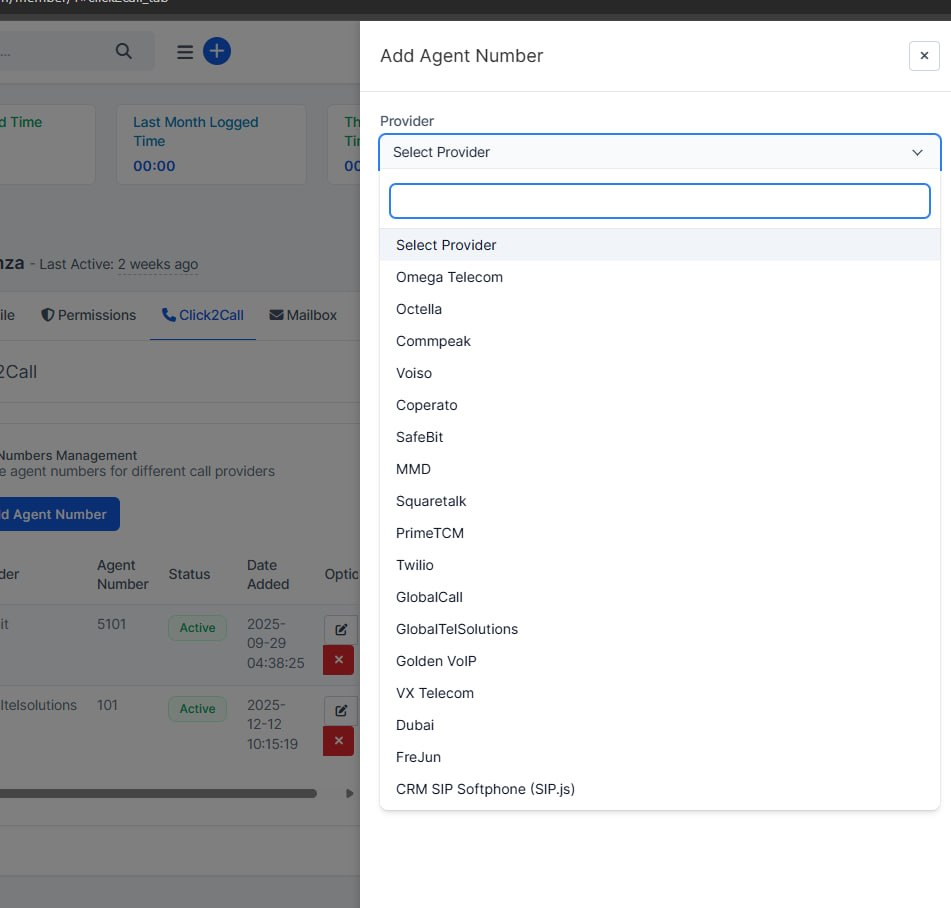Edit agent number 5101 entry

[340, 629]
